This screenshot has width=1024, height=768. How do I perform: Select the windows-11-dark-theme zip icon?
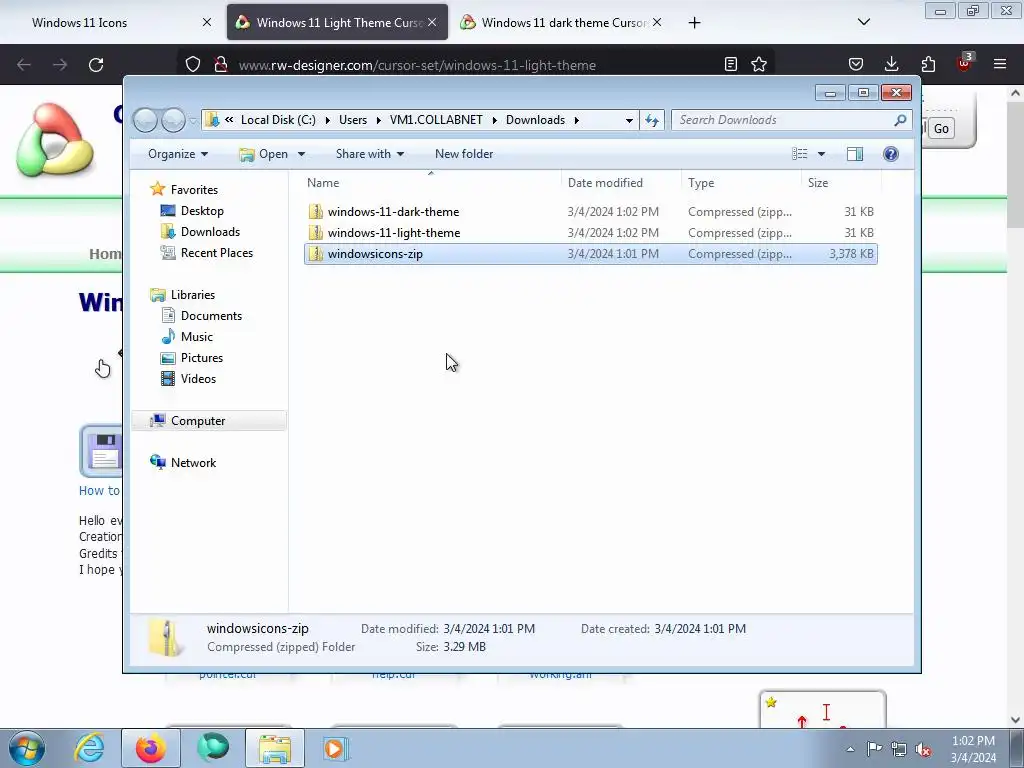(316, 212)
